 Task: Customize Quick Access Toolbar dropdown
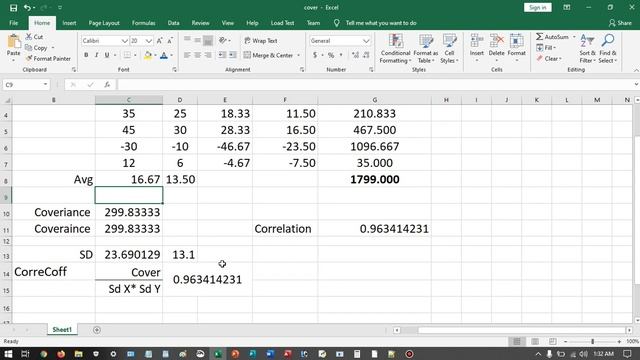click(x=60, y=8)
